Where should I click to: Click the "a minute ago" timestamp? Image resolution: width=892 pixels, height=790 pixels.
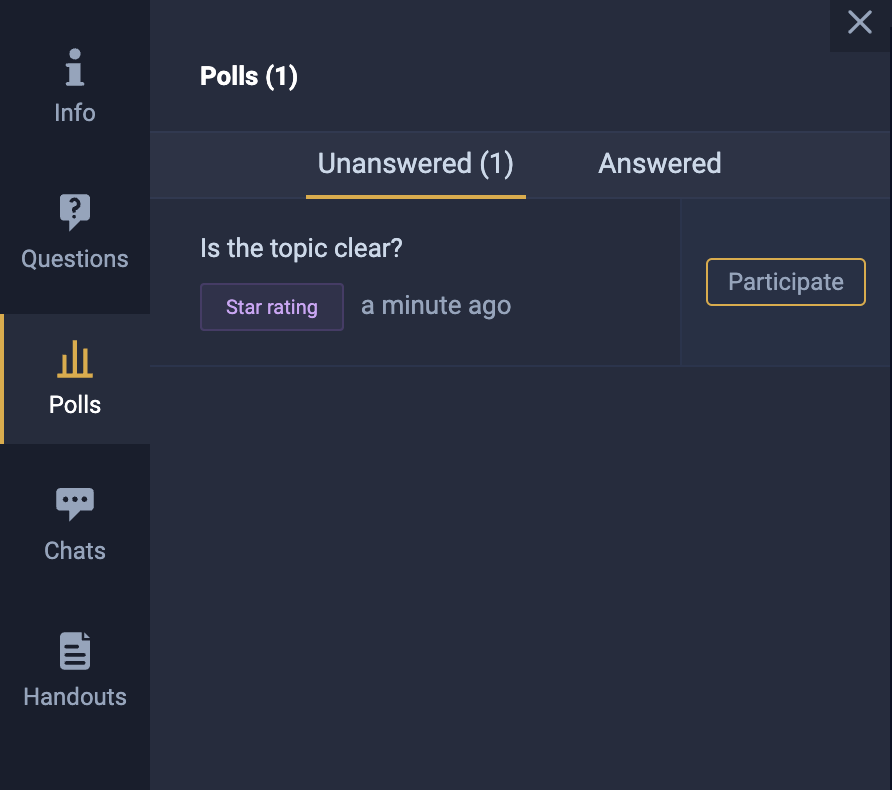[436, 306]
